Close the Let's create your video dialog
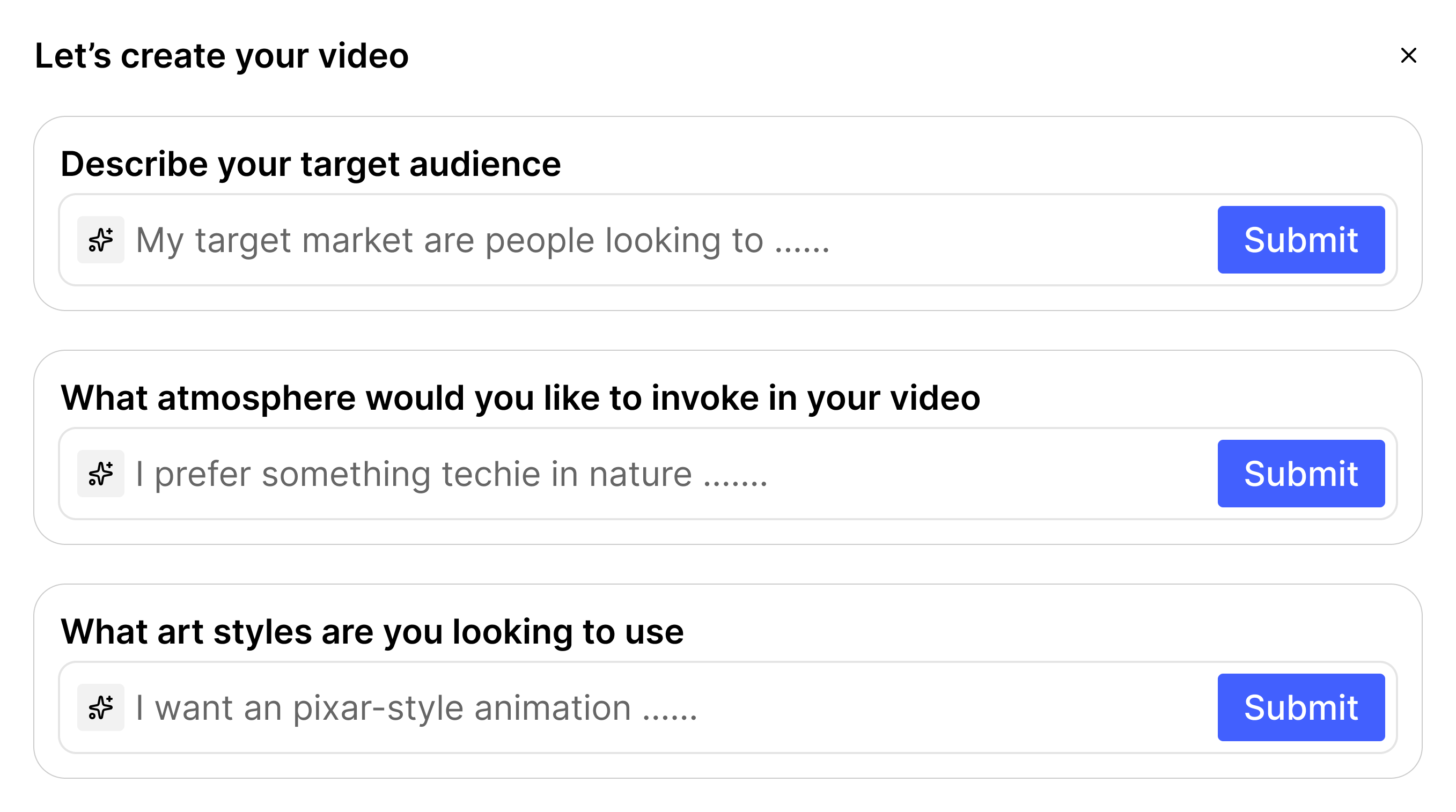This screenshot has height=812, width=1456. pos(1409,55)
